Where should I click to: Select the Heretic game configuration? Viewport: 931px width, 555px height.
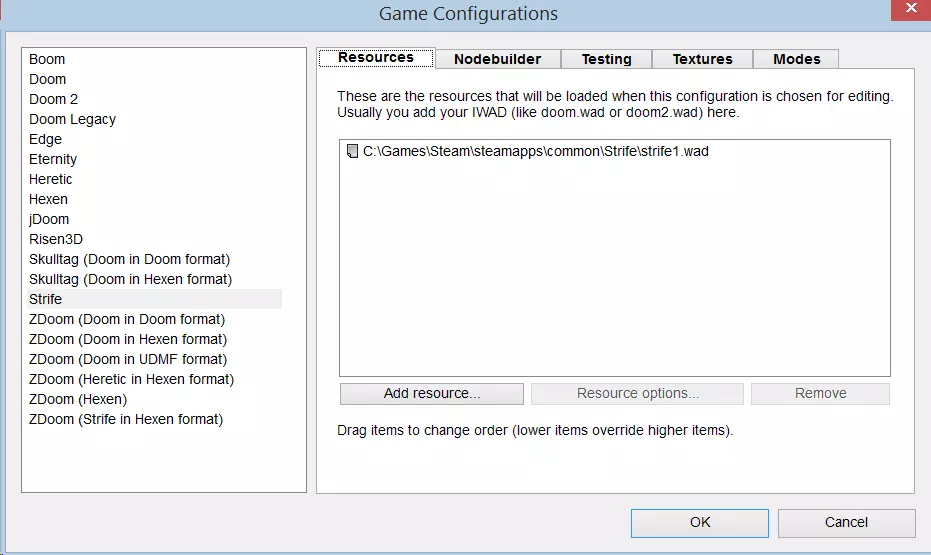[x=51, y=179]
